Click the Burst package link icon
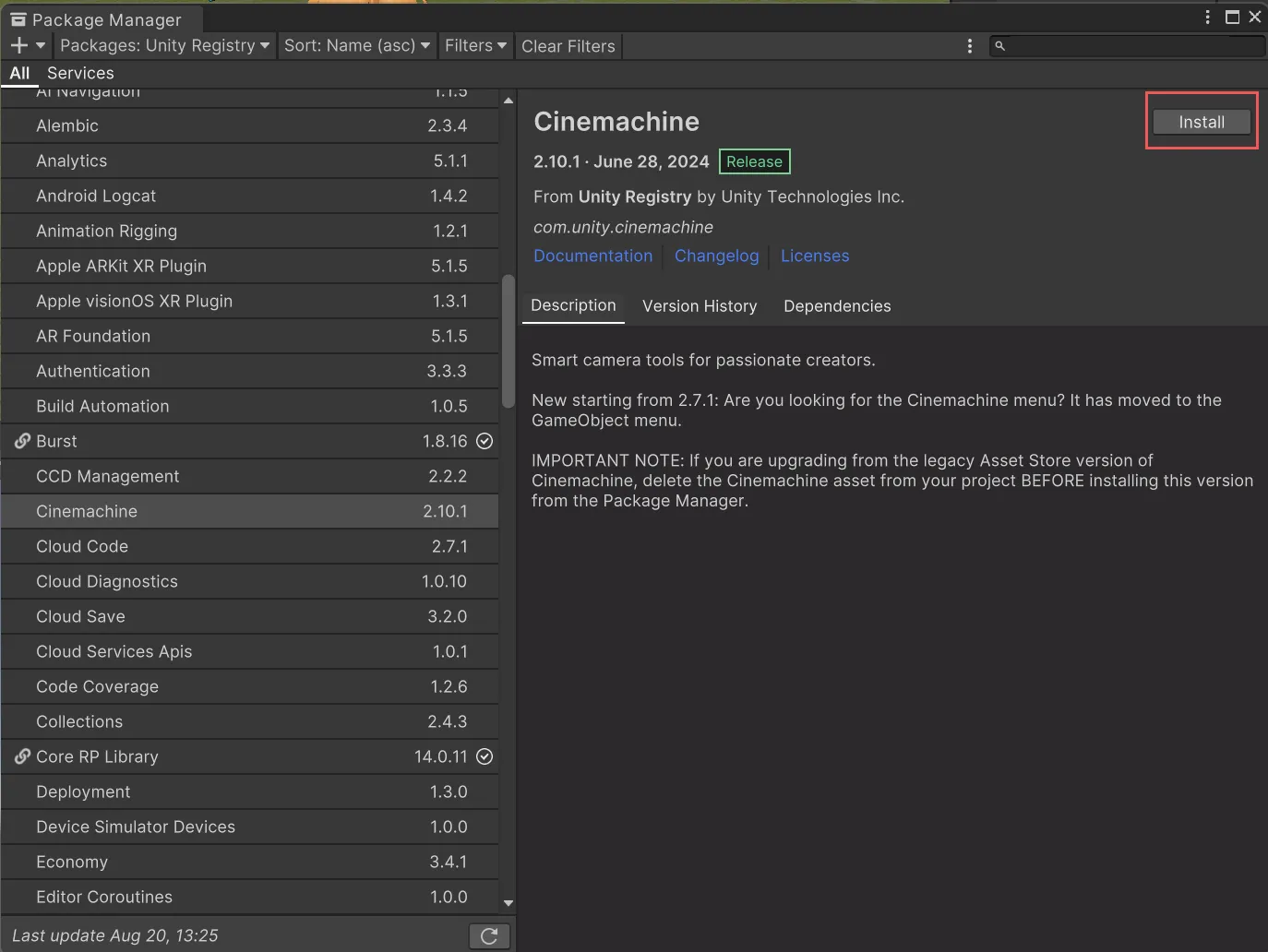 click(x=22, y=441)
